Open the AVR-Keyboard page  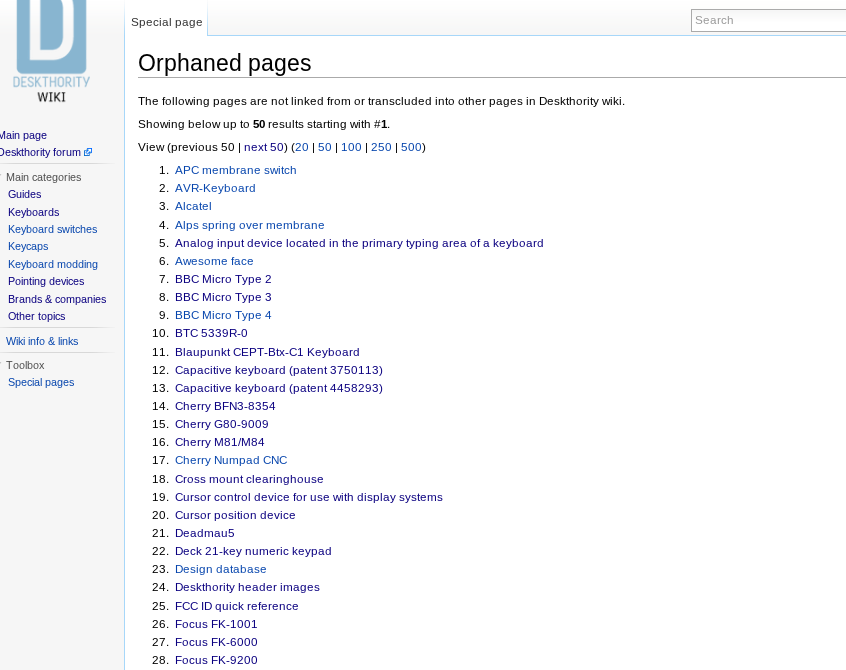(215, 188)
